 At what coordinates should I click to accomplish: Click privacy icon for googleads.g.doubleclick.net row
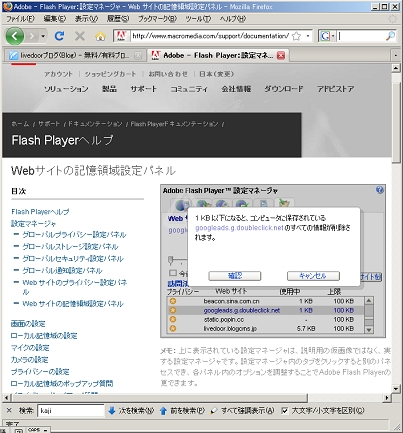tap(173, 310)
